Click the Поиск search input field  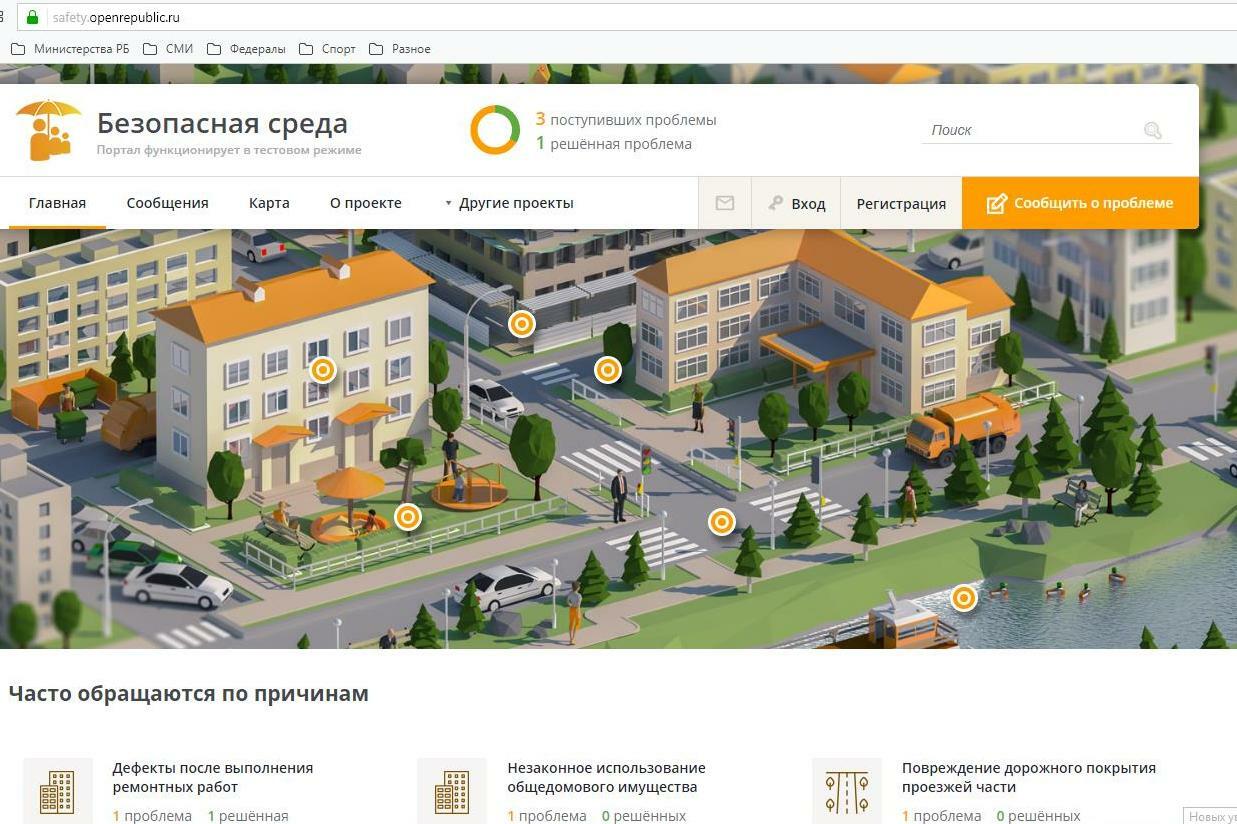point(1030,130)
